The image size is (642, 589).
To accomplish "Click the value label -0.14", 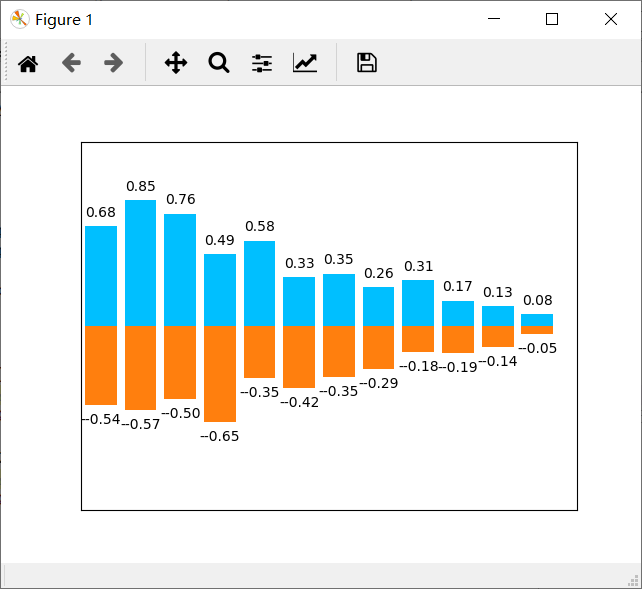I will click(498, 361).
